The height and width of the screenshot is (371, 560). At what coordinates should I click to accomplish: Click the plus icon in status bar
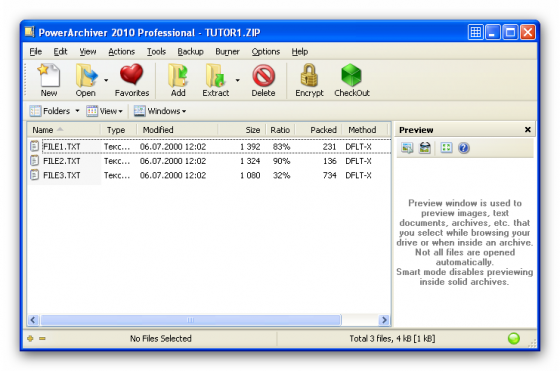pos(30,338)
